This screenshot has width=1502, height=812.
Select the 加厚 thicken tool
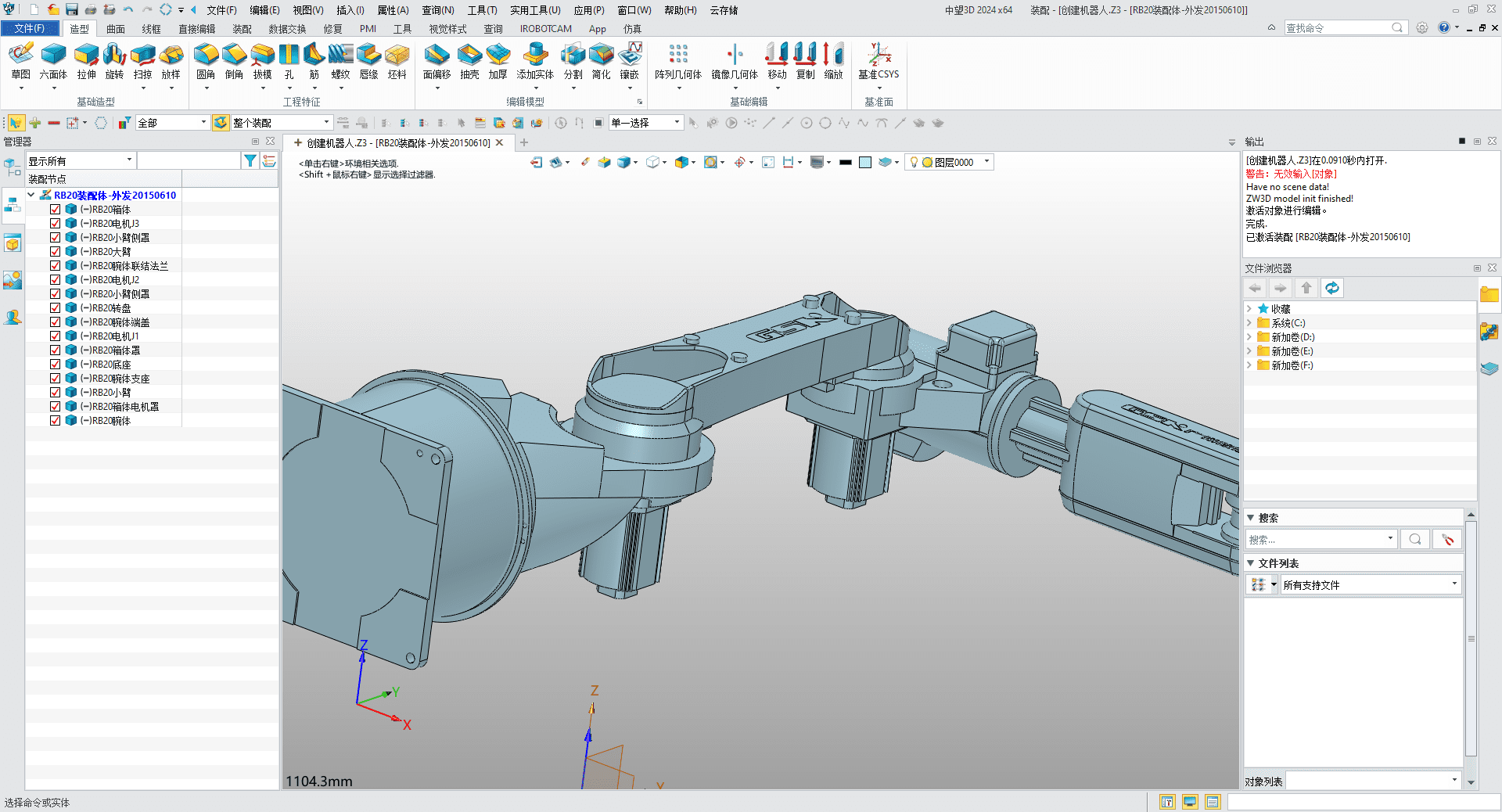click(x=498, y=61)
